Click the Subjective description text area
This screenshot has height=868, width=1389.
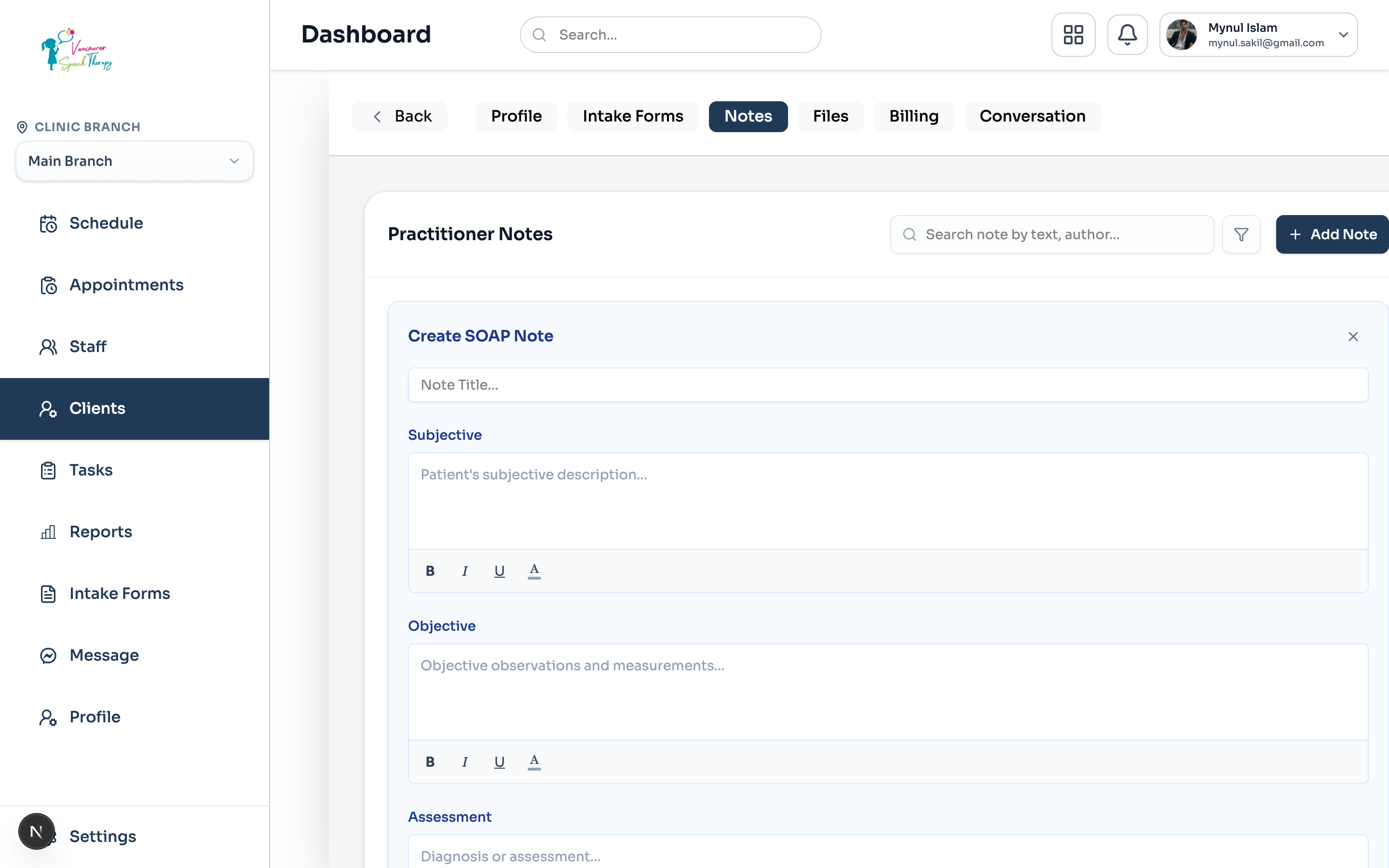point(887,501)
